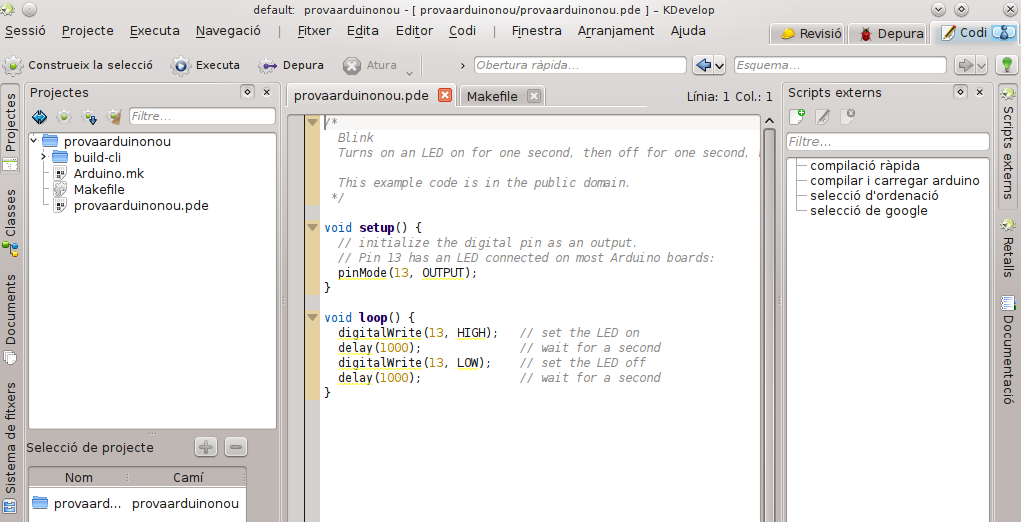Select provaarduinonou.pde in project tree

[141, 206]
